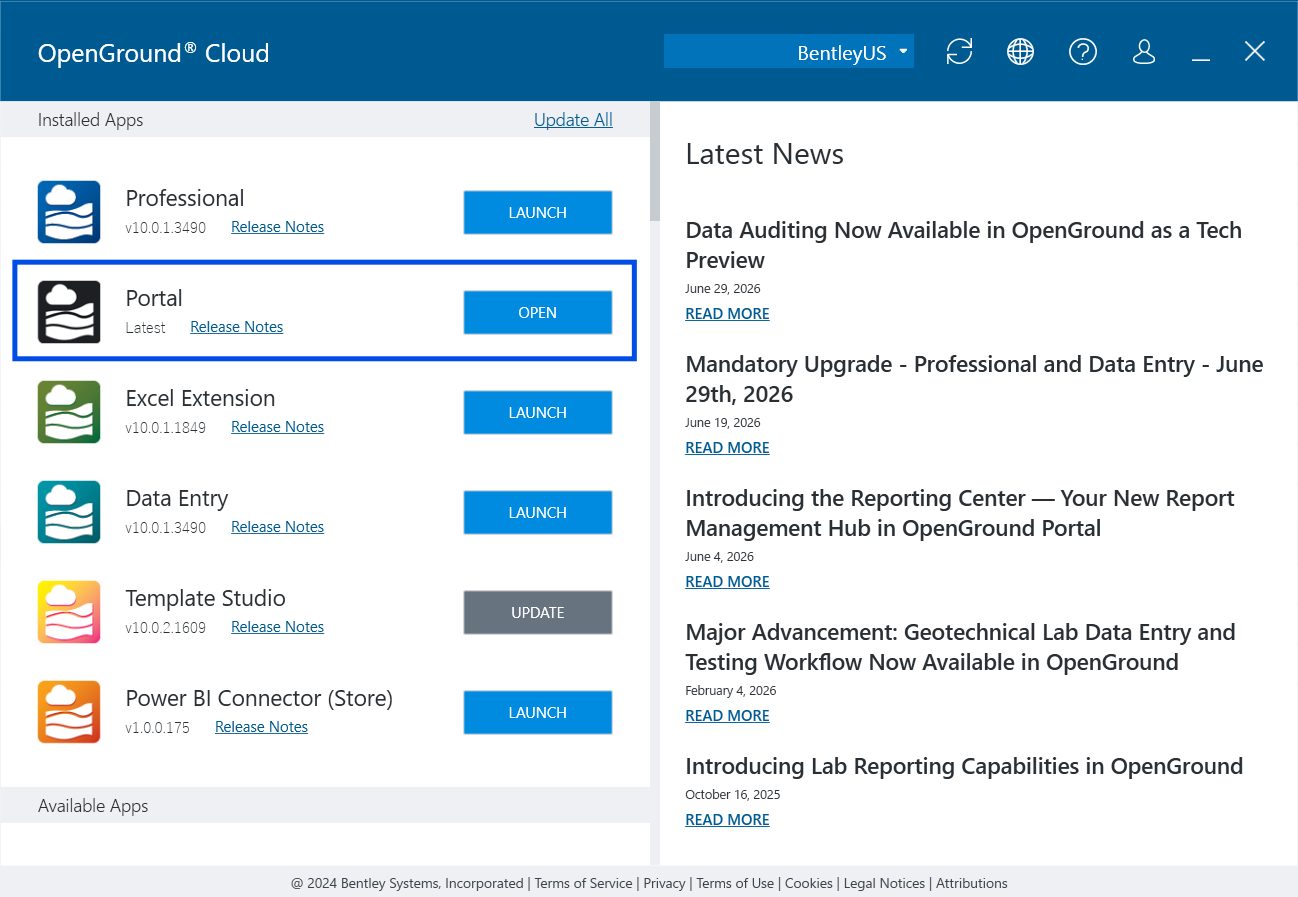The image size is (1298, 897).
Task: Launch the Data Entry app
Action: point(538,513)
